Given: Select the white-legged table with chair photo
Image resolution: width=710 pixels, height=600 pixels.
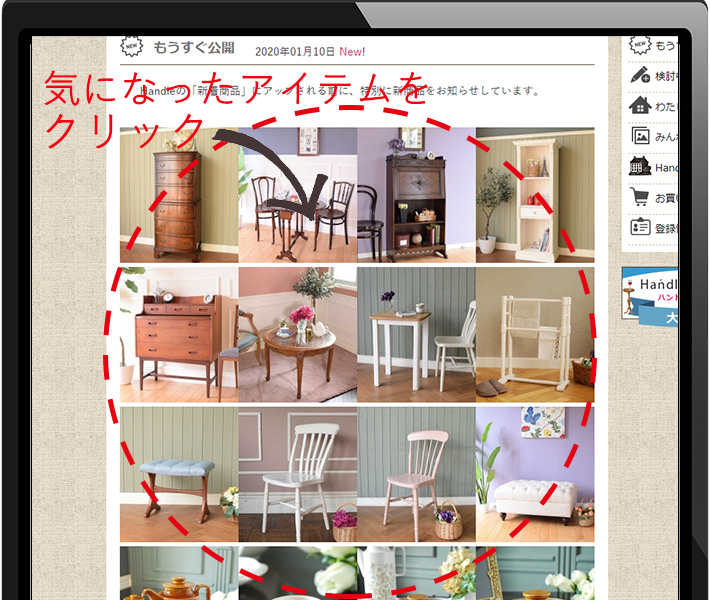Looking at the screenshot, I should point(416,335).
